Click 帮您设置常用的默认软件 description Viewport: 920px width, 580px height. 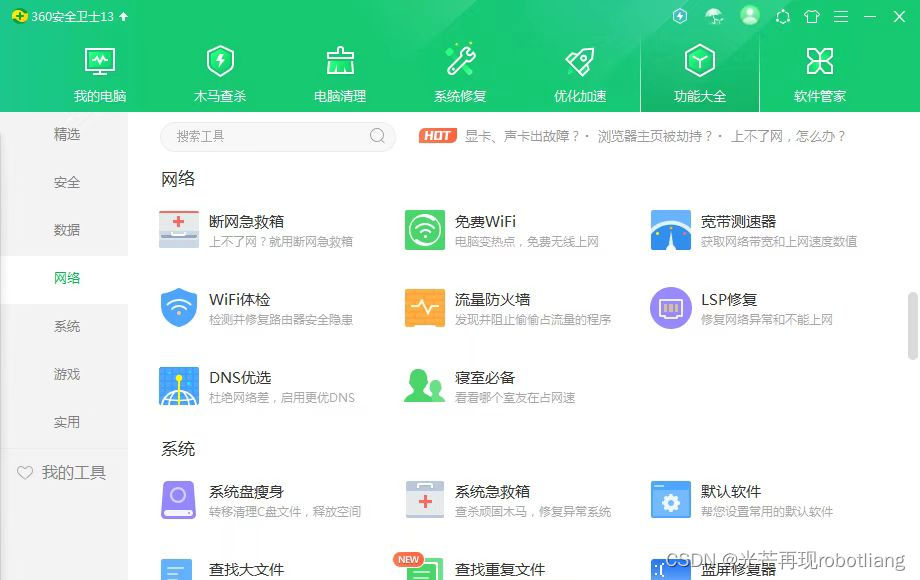coord(767,511)
